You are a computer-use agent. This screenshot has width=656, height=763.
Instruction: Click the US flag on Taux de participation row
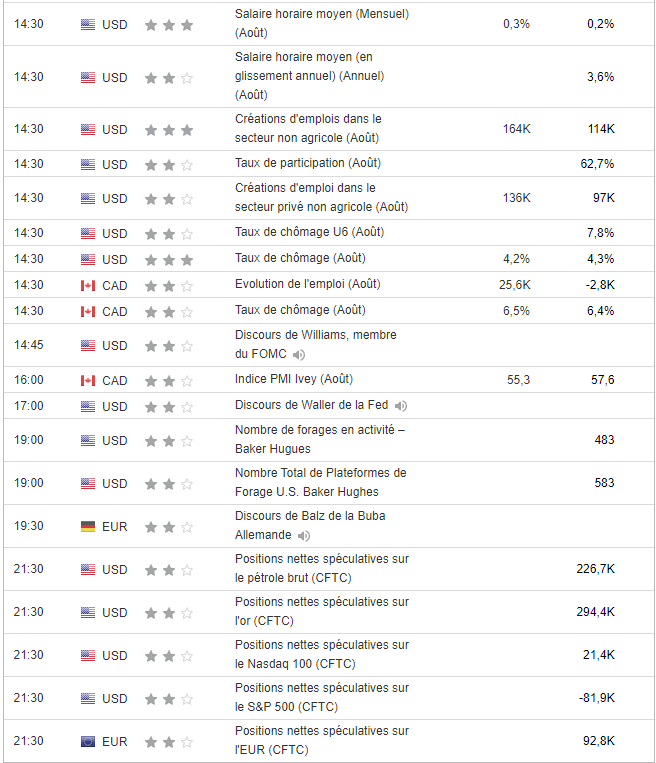coord(88,164)
